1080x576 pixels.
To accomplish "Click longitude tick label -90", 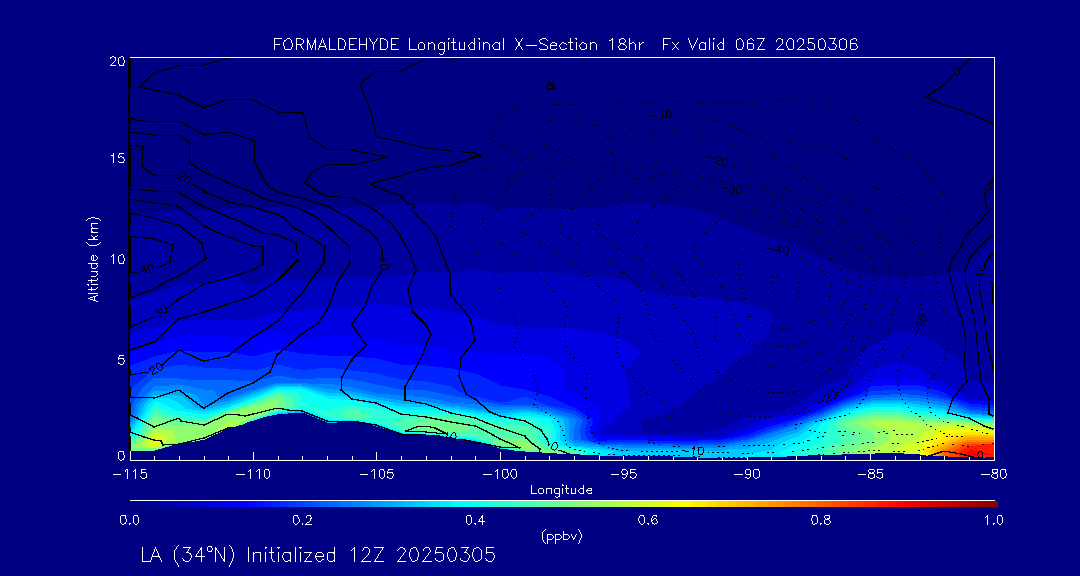I will click(x=747, y=474).
